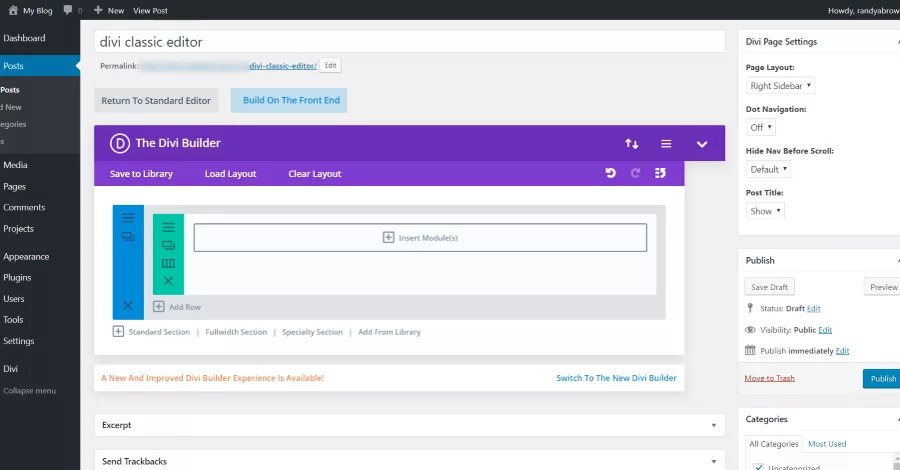Screen dimensions: 900x470
Task: Edit the post Status Draft
Action: 813,309
